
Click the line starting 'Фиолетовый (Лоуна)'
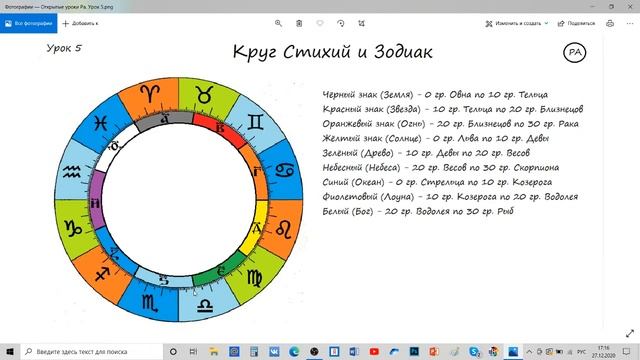(x=450, y=197)
